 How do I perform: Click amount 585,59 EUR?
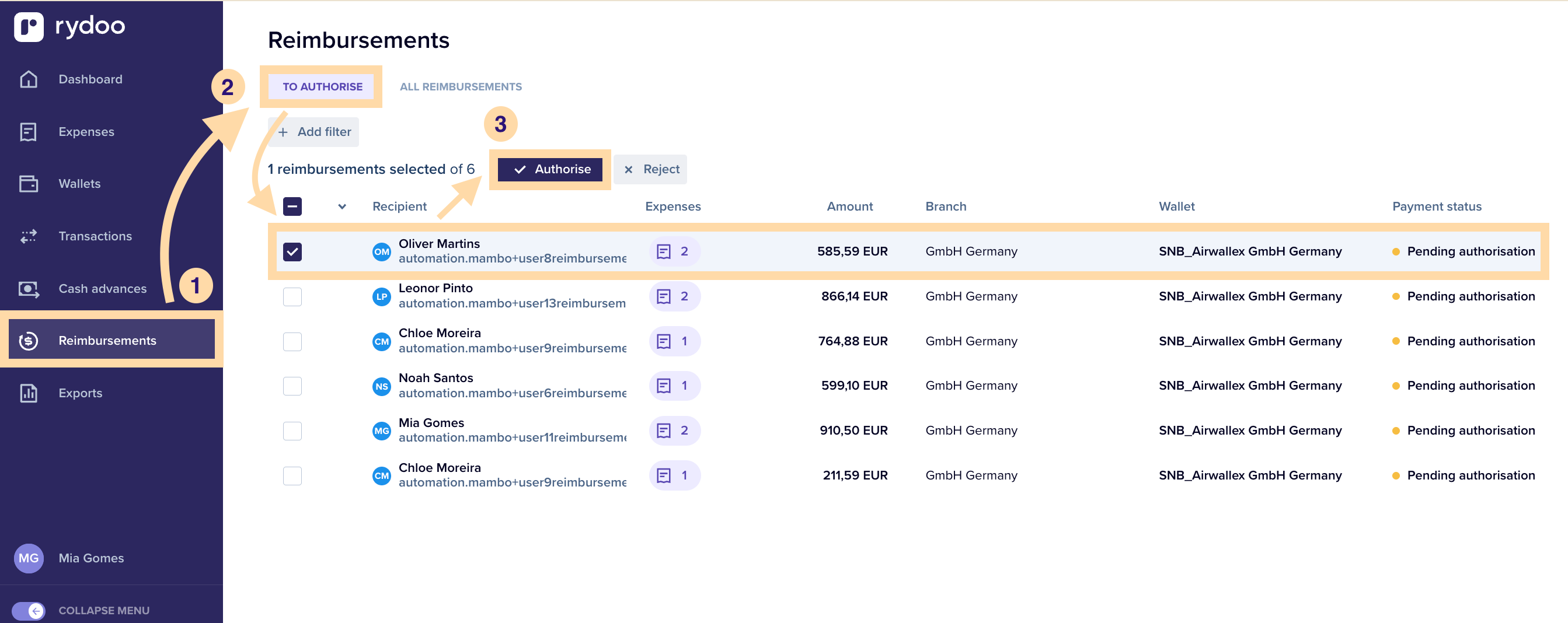coord(852,251)
